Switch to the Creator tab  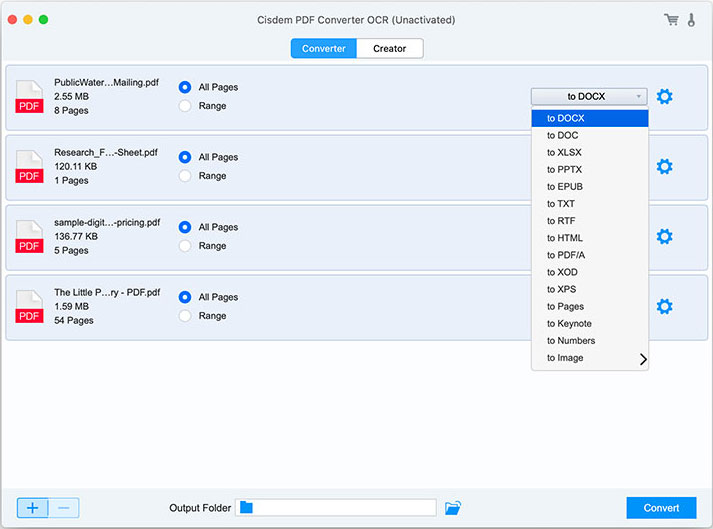point(390,48)
